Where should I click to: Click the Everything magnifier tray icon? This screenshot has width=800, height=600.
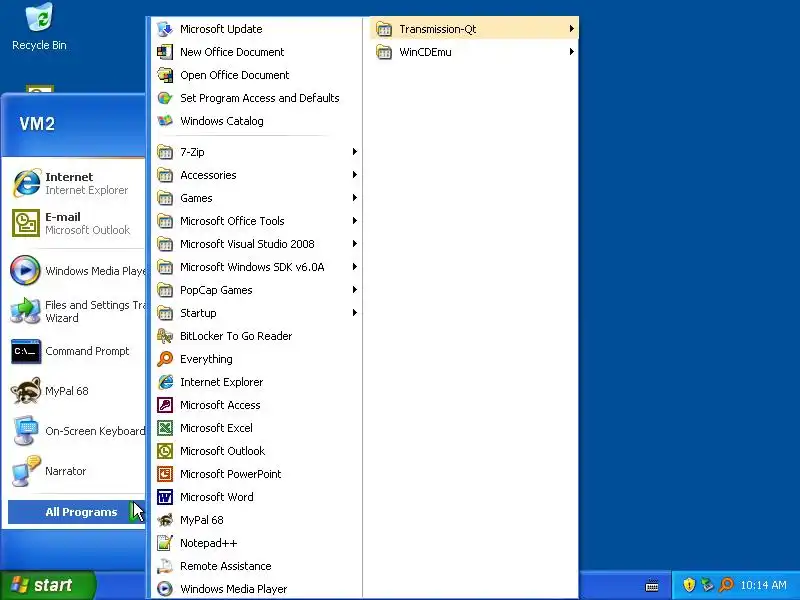click(726, 585)
